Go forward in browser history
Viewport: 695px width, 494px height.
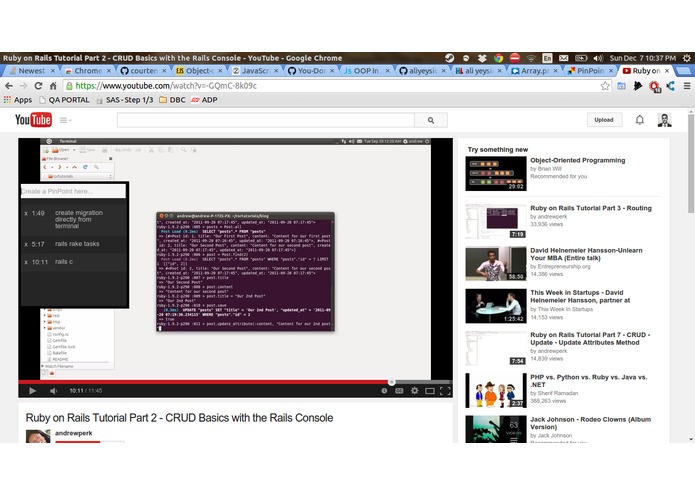pos(23,86)
